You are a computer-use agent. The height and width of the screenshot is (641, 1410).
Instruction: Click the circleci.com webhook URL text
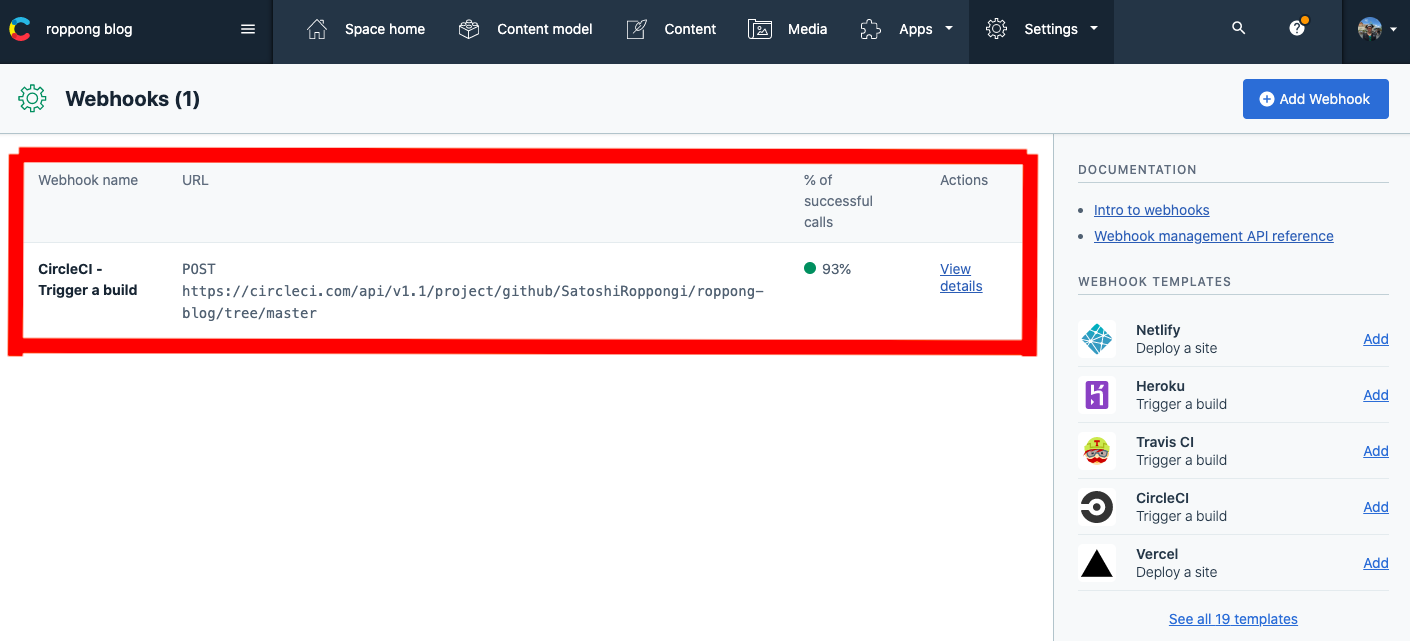click(472, 302)
